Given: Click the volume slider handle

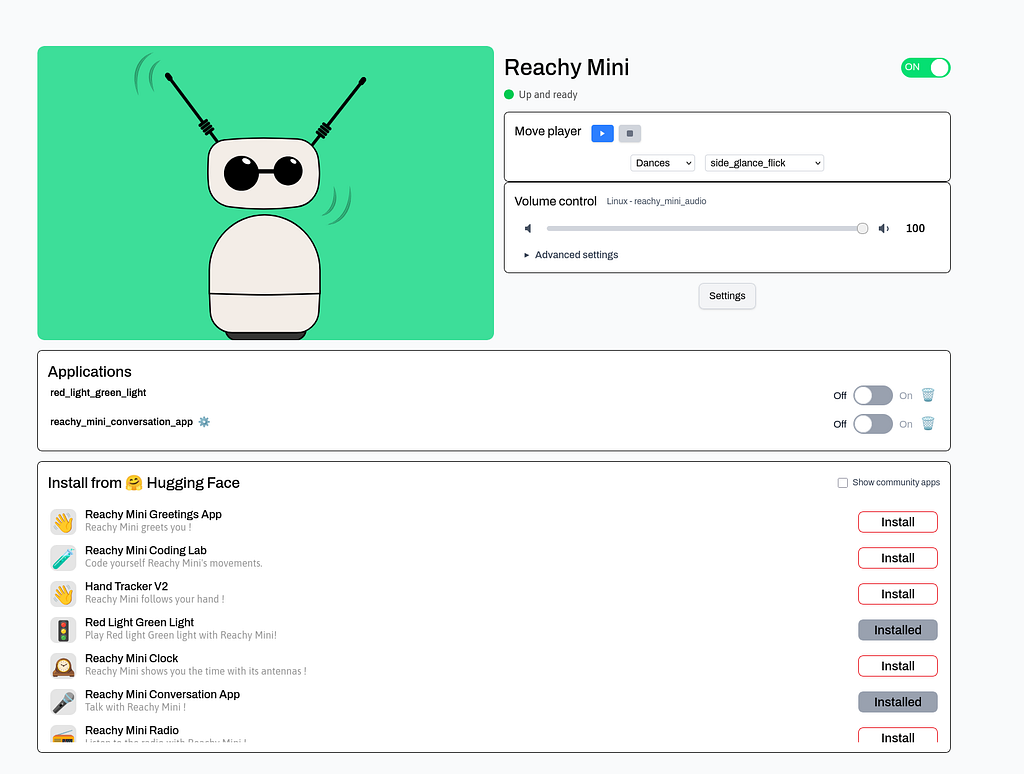Looking at the screenshot, I should (x=863, y=228).
